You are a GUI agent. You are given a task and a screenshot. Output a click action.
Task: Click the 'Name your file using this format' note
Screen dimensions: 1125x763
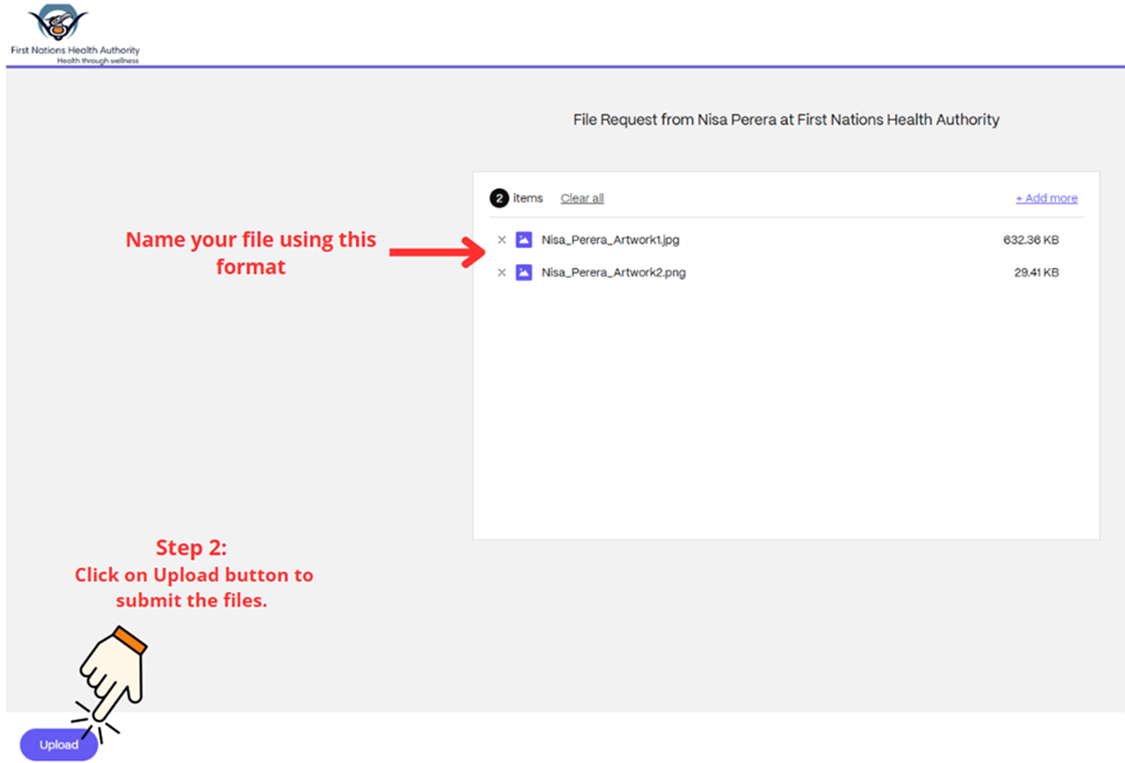point(250,253)
